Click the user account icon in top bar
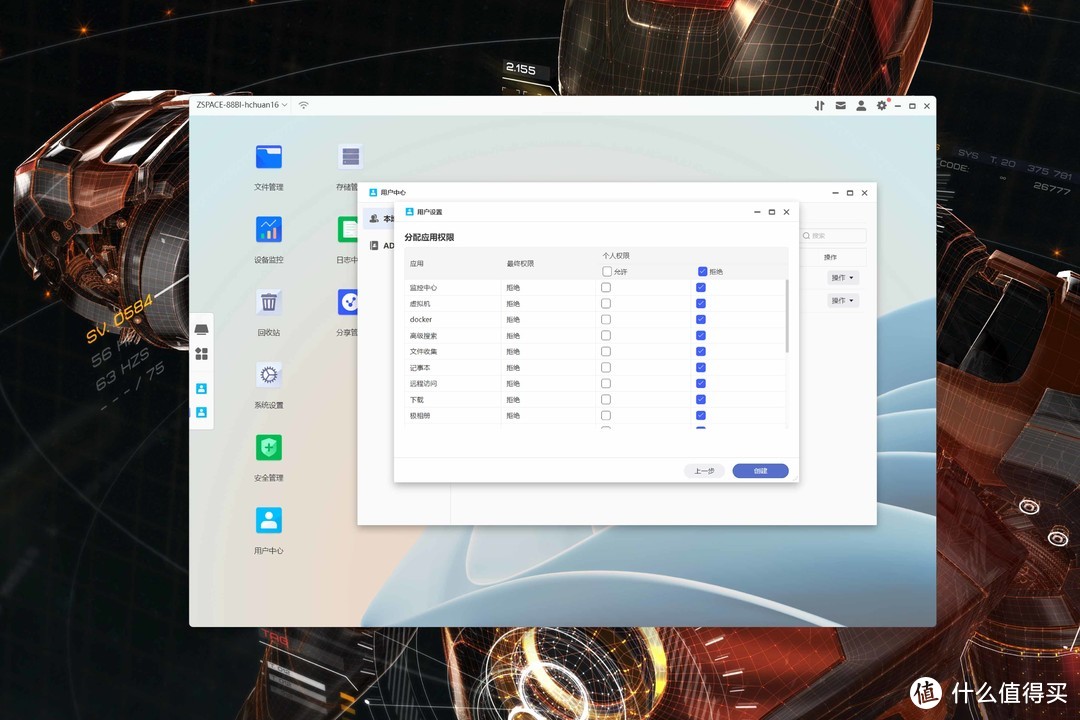Image resolution: width=1080 pixels, height=720 pixels. [x=860, y=105]
